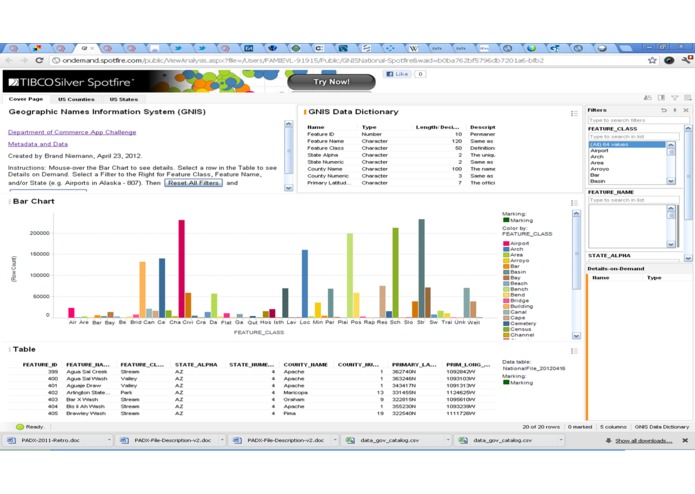
Task: Open the browser wrench menu icon
Action: 687,60
